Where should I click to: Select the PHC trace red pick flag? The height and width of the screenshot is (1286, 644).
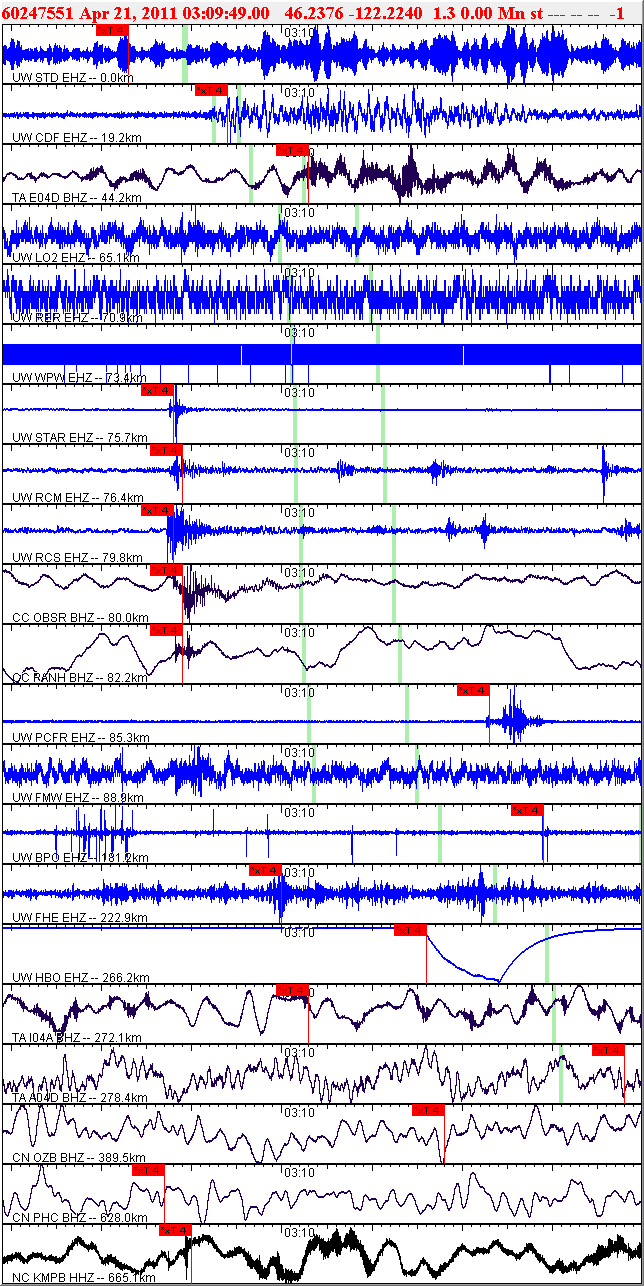coord(148,1170)
